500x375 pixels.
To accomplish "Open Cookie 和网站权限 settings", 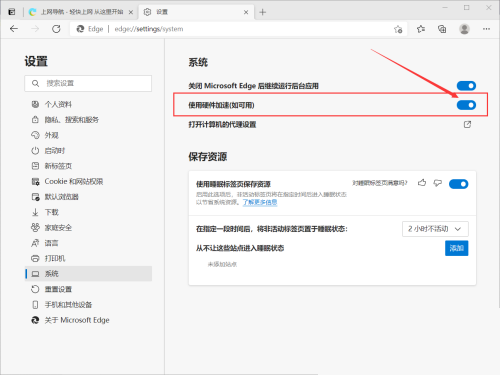I will click(88, 181).
